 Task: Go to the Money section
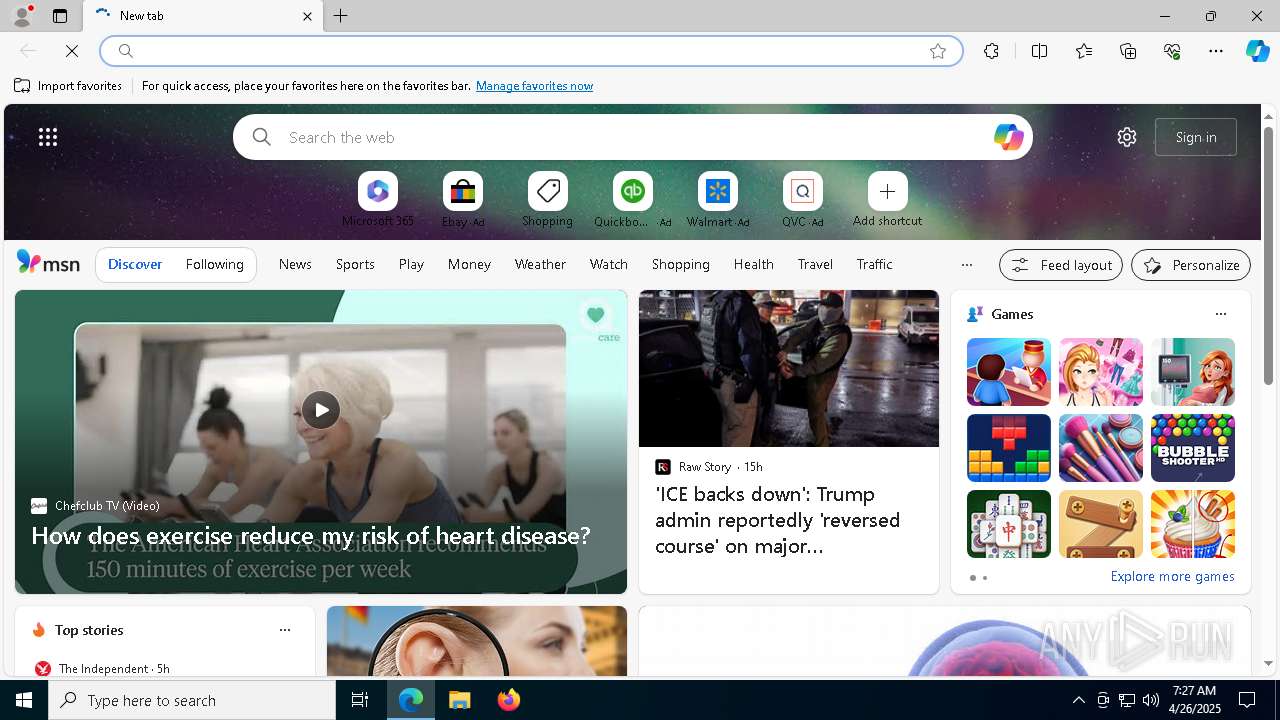click(x=469, y=264)
